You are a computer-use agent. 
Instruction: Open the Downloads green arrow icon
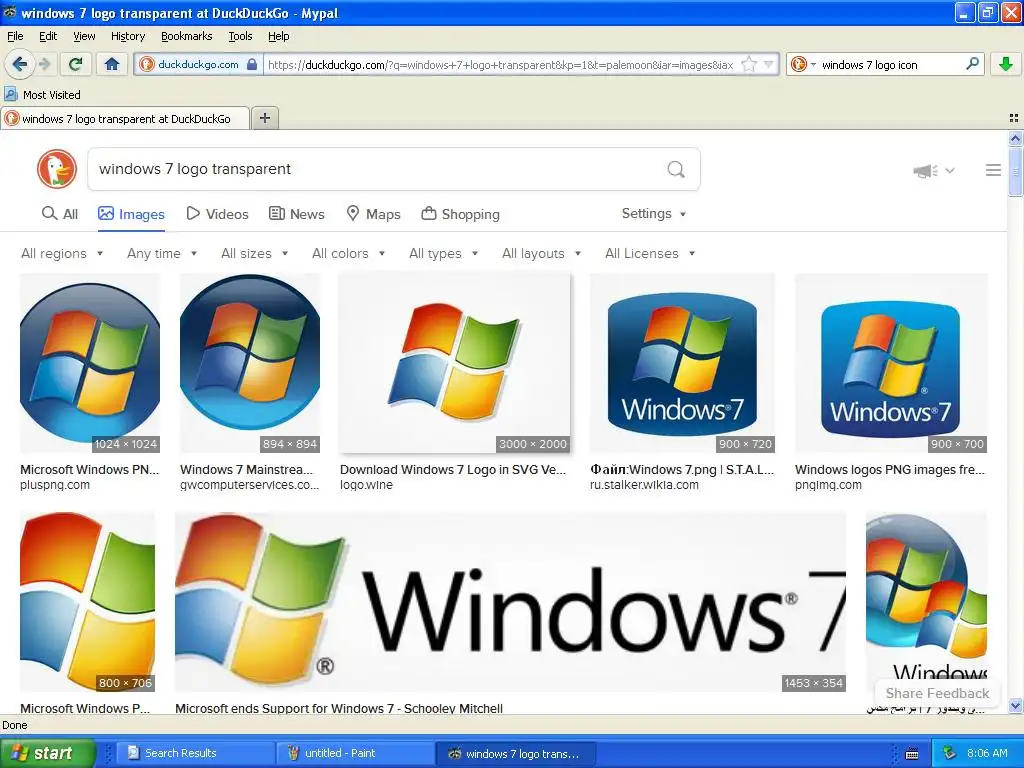[1006, 64]
